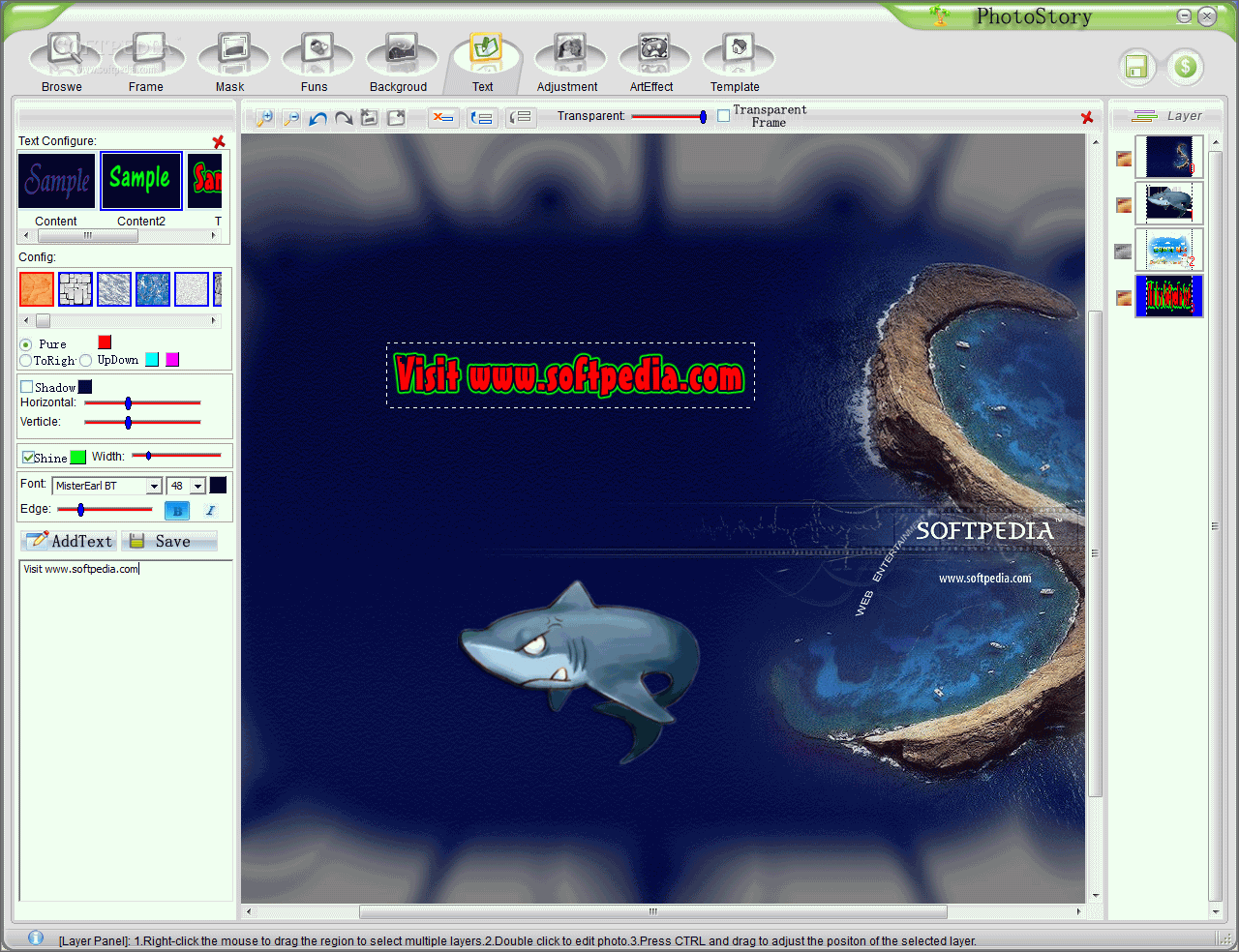Screen dimensions: 1239x952
Task: Open the Browse tab
Action: tap(62, 62)
